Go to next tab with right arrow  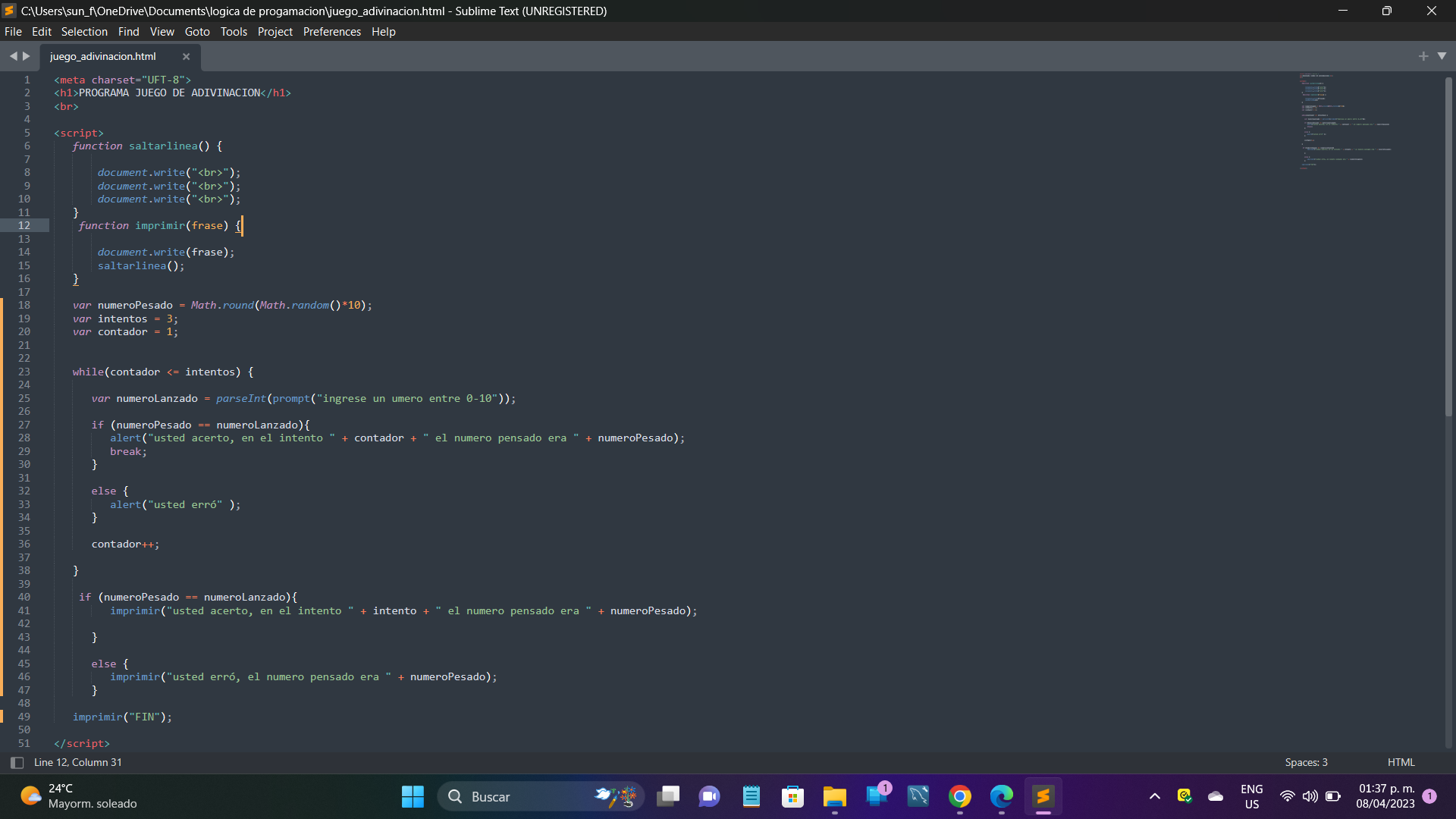[27, 56]
